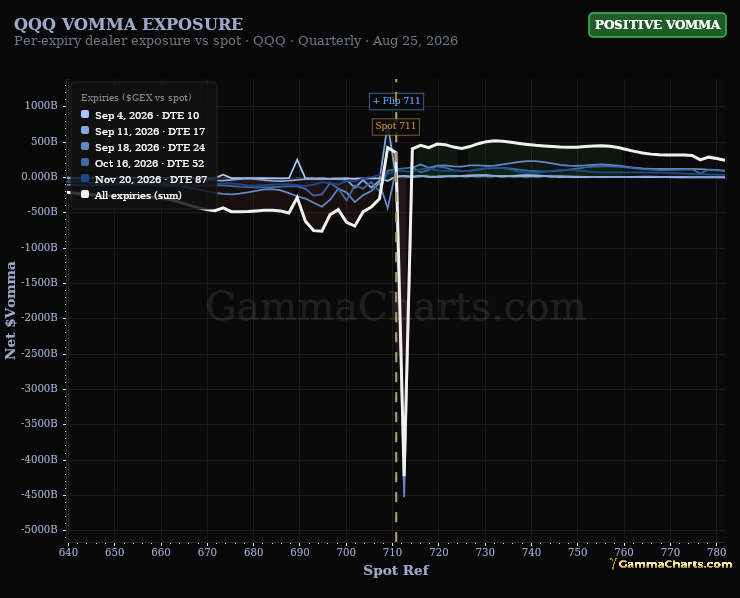The image size is (740, 598).
Task: Click the 'Net $Vomma' y-axis title
Action: pyautogui.click(x=10, y=310)
